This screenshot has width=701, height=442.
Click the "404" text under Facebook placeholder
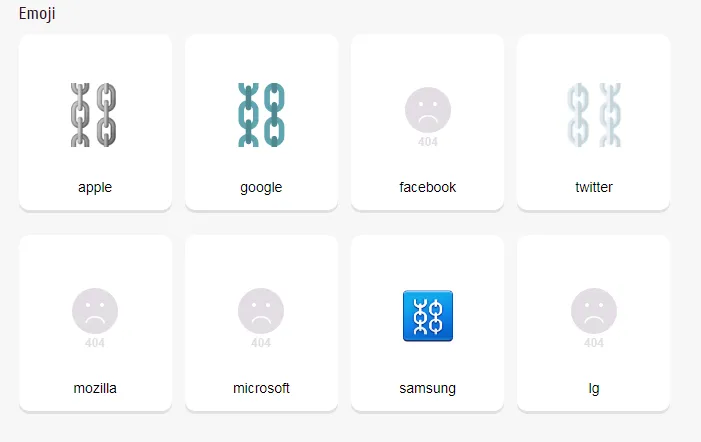click(428, 142)
